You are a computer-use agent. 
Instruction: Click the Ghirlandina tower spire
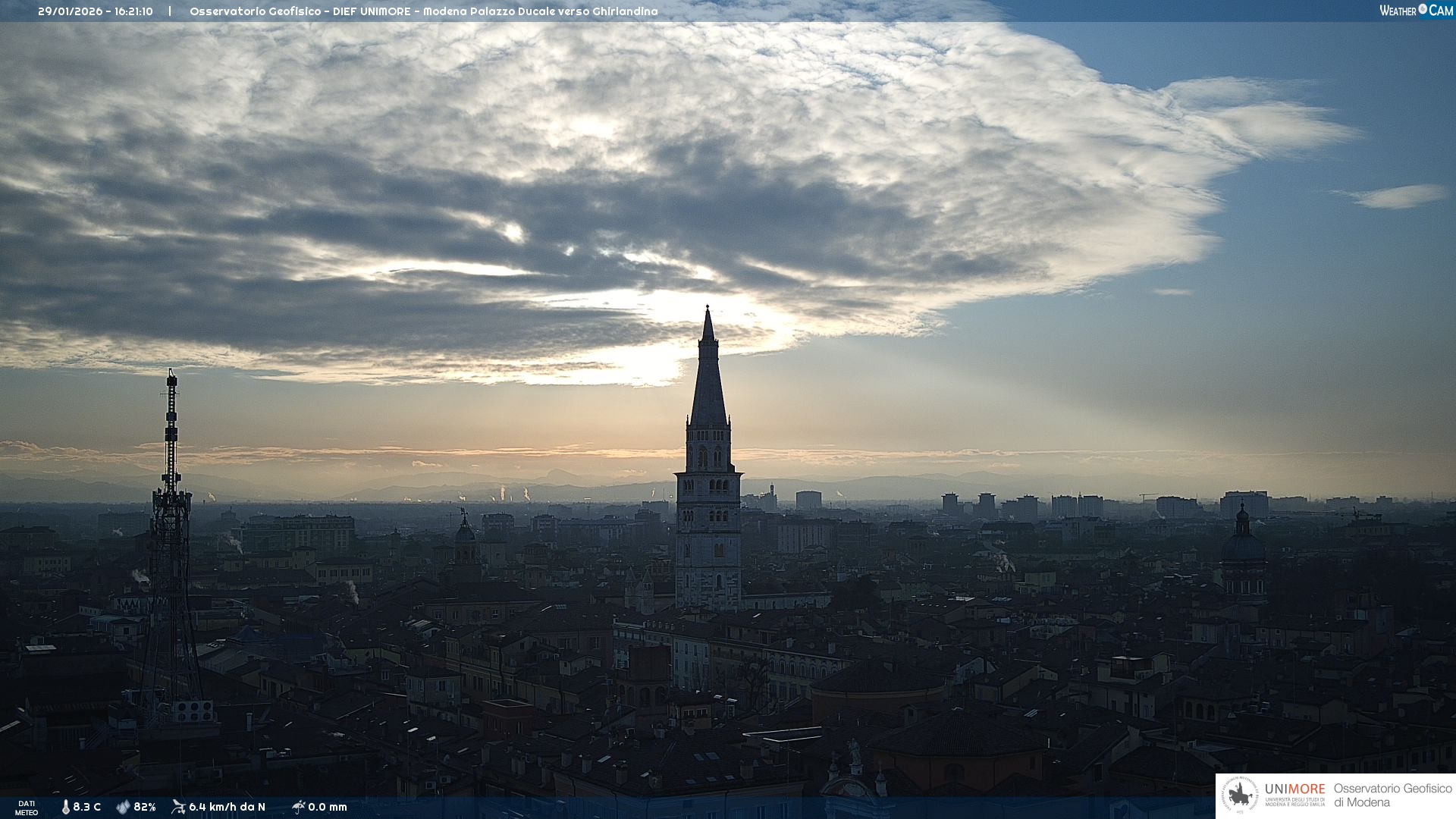point(708,372)
